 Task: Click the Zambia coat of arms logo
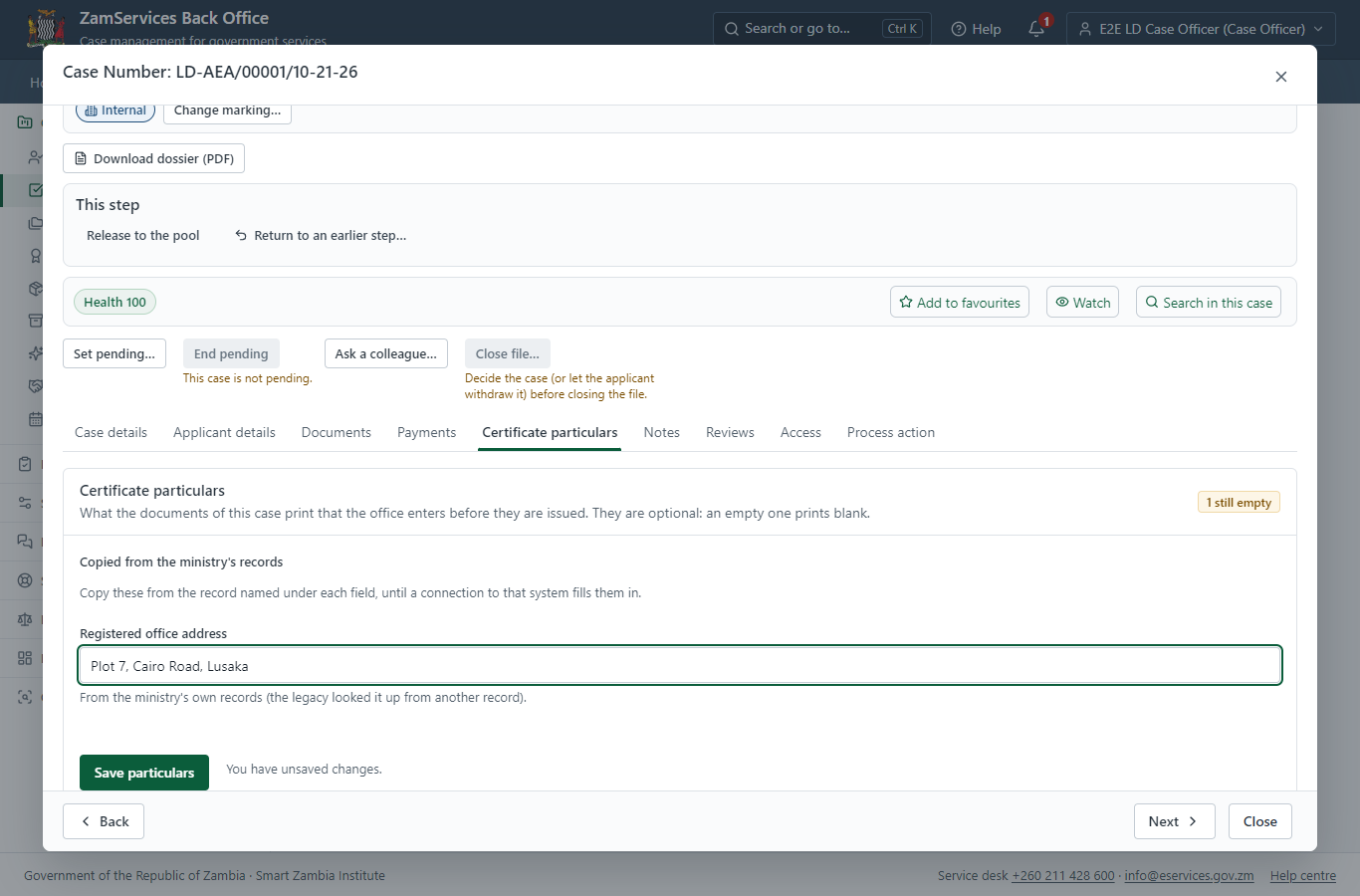pyautogui.click(x=46, y=28)
